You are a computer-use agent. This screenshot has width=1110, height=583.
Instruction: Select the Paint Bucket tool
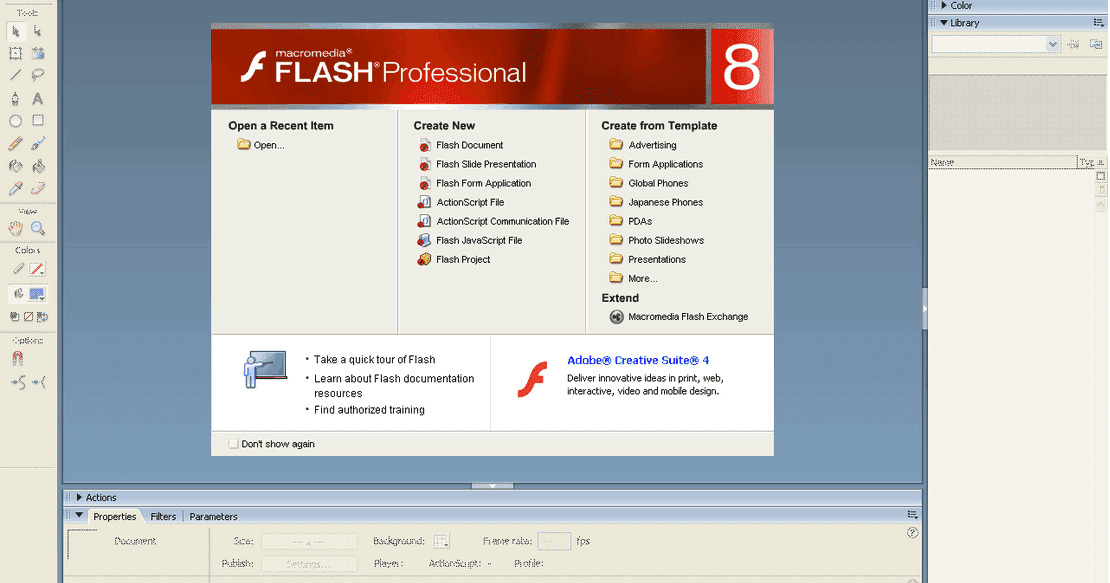[x=38, y=166]
